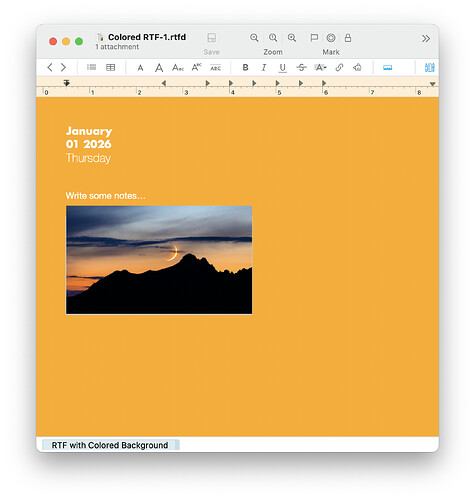Click the zoom in magnifier
The width and height of the screenshot is (475, 500).
pyautogui.click(x=292, y=38)
